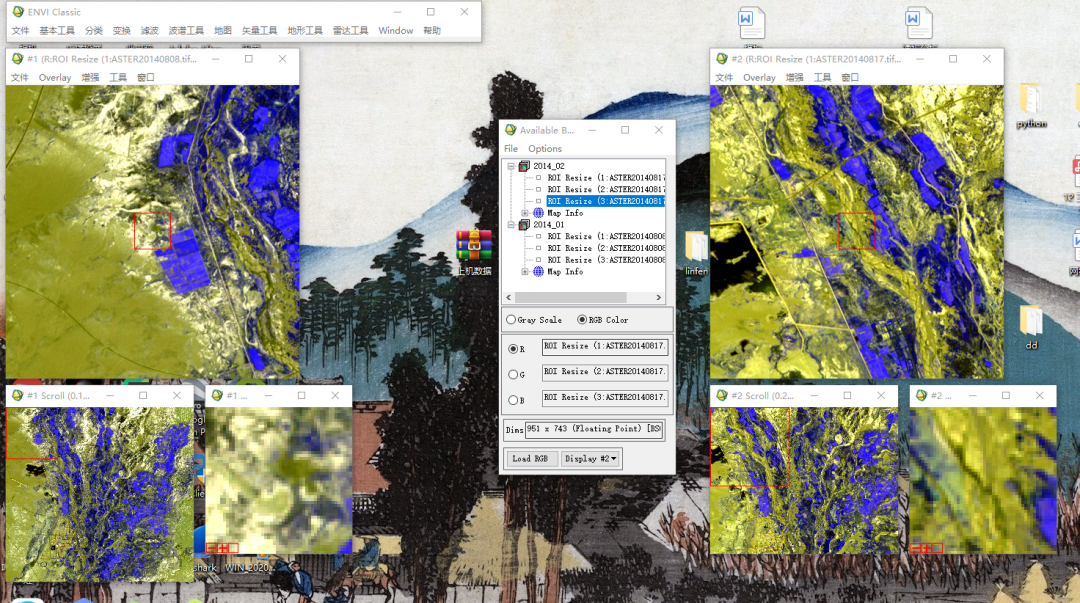Click the G band text field

(x=605, y=372)
